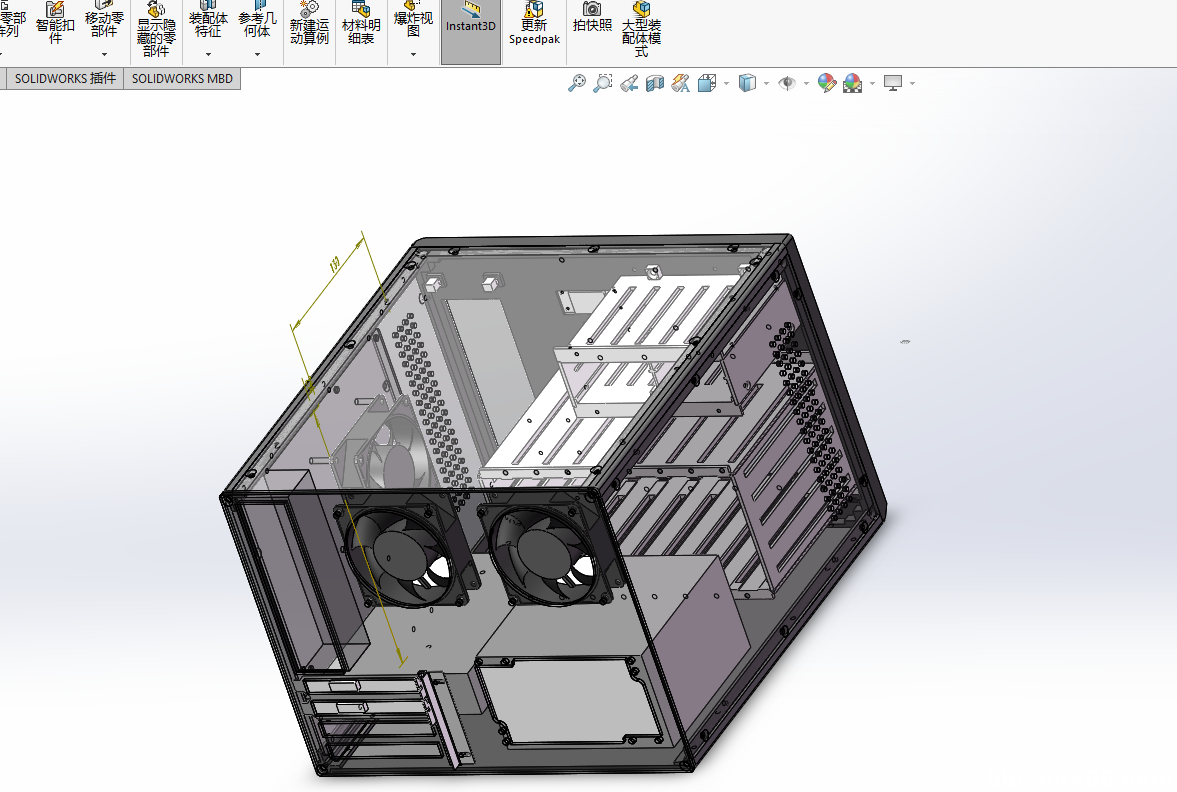Click 更新 Speedpak button
Screen dimensions: 1177x792
[534, 23]
